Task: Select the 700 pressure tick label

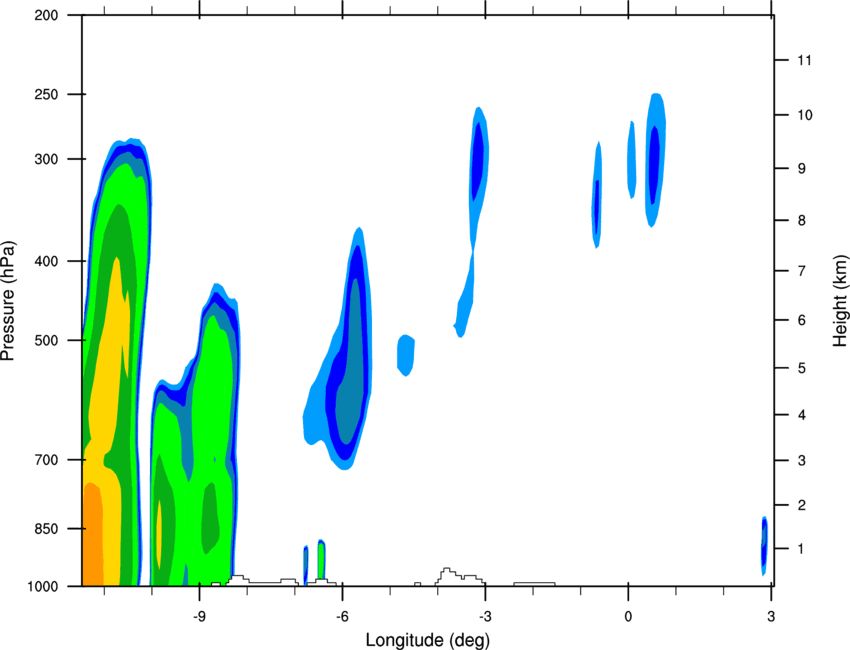Action: tap(46, 460)
